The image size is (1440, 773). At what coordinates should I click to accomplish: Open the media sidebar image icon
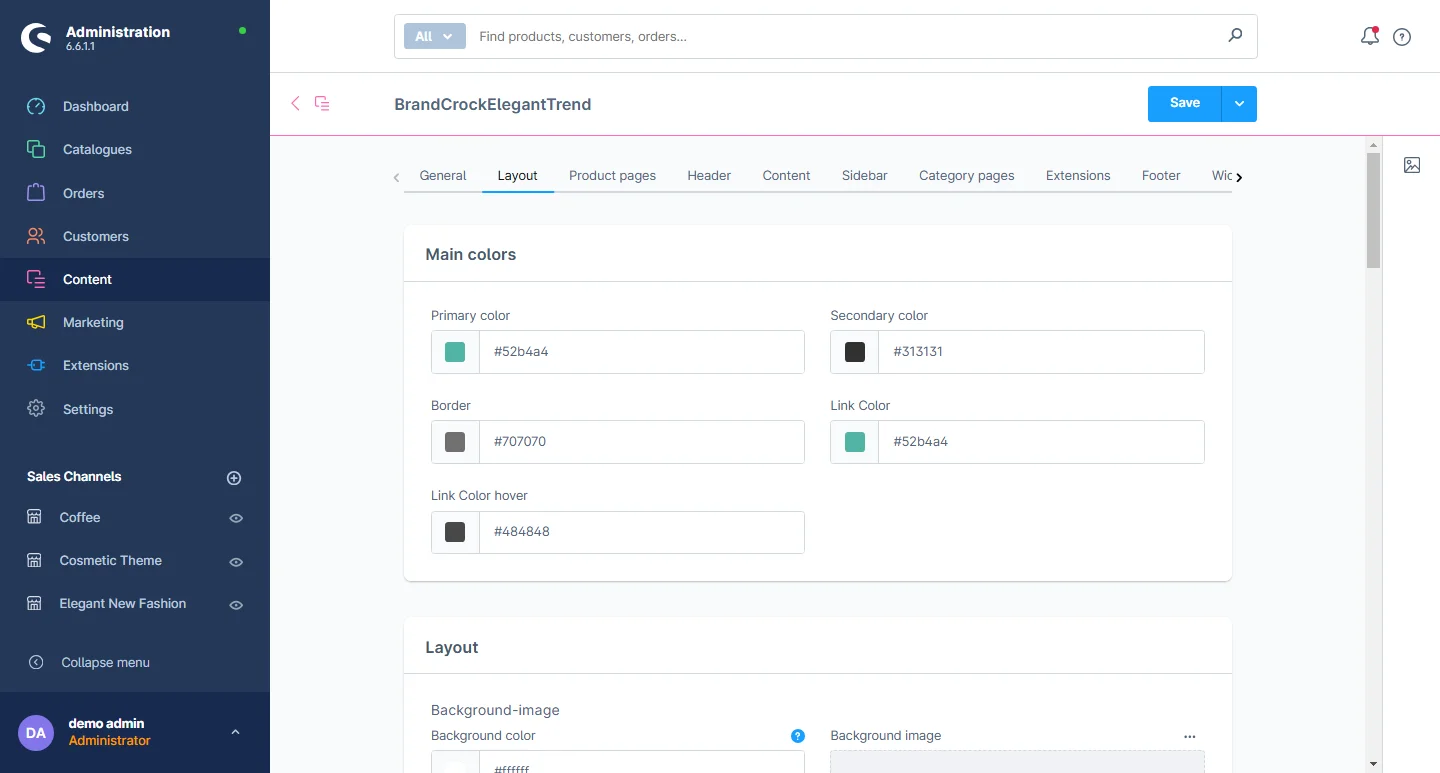(1411, 165)
